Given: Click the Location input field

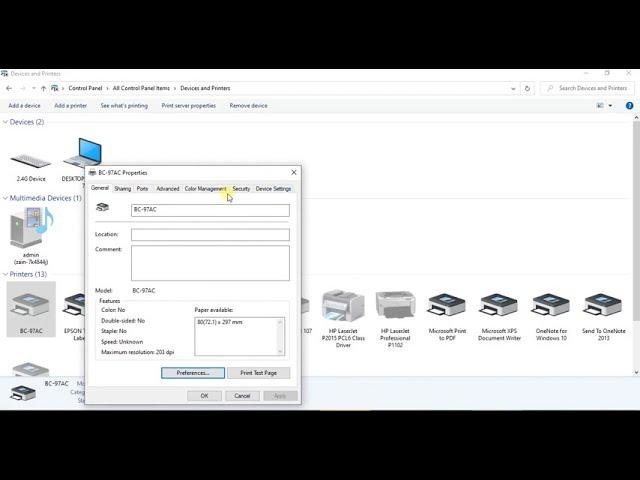Looking at the screenshot, I should 210,234.
